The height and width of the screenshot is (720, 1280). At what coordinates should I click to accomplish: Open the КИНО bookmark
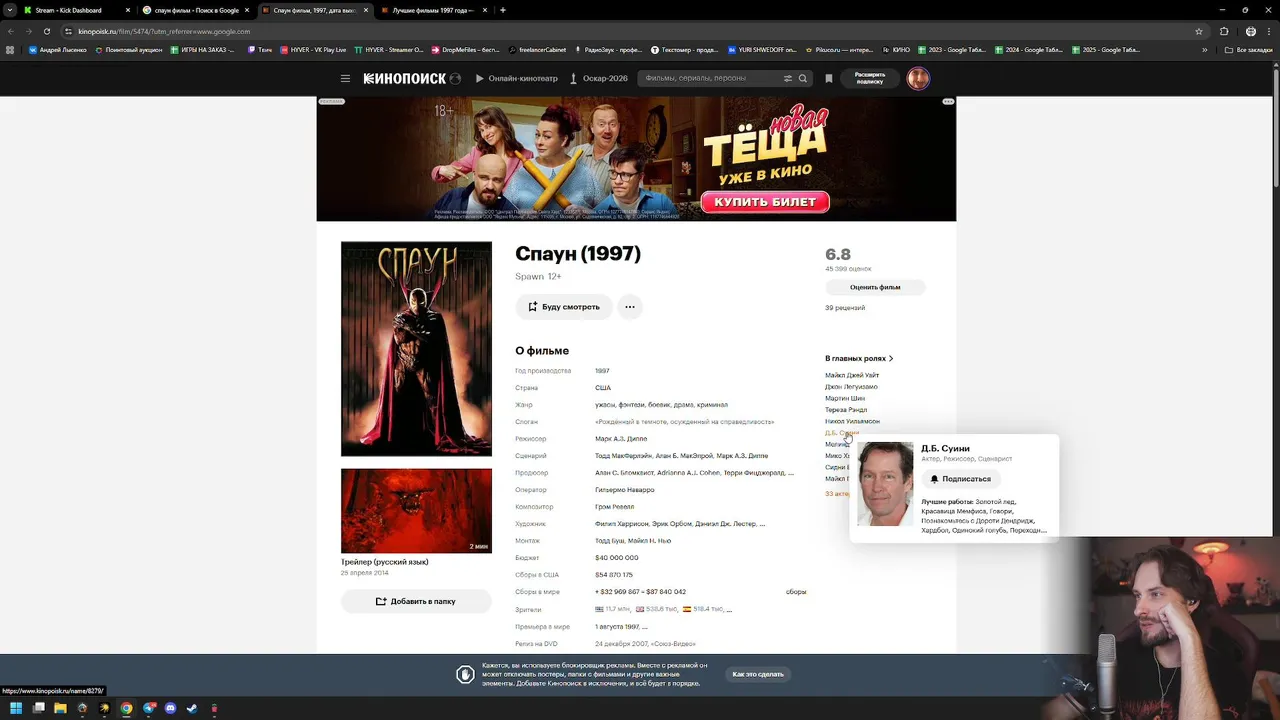[895, 50]
